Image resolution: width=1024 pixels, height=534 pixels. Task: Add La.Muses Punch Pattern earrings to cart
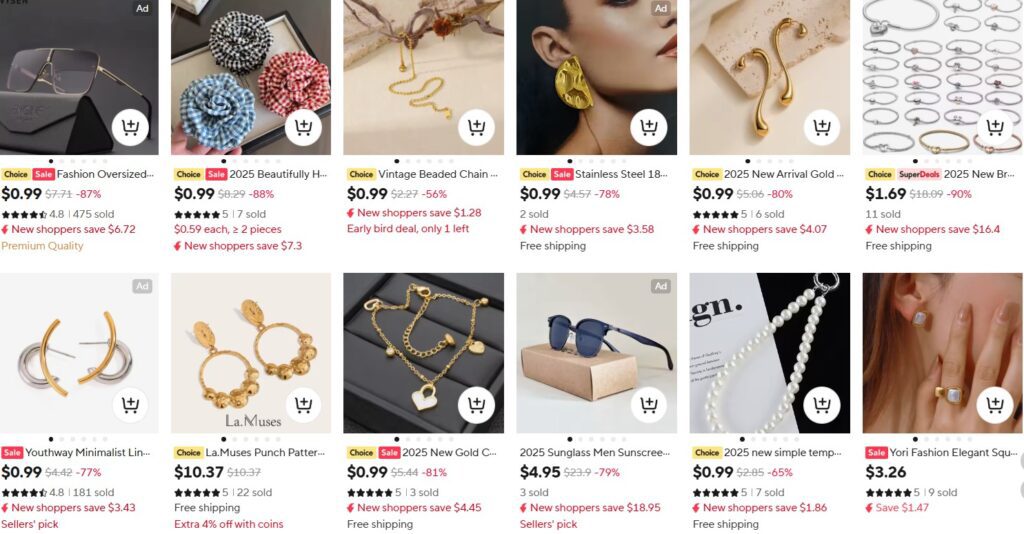303,405
